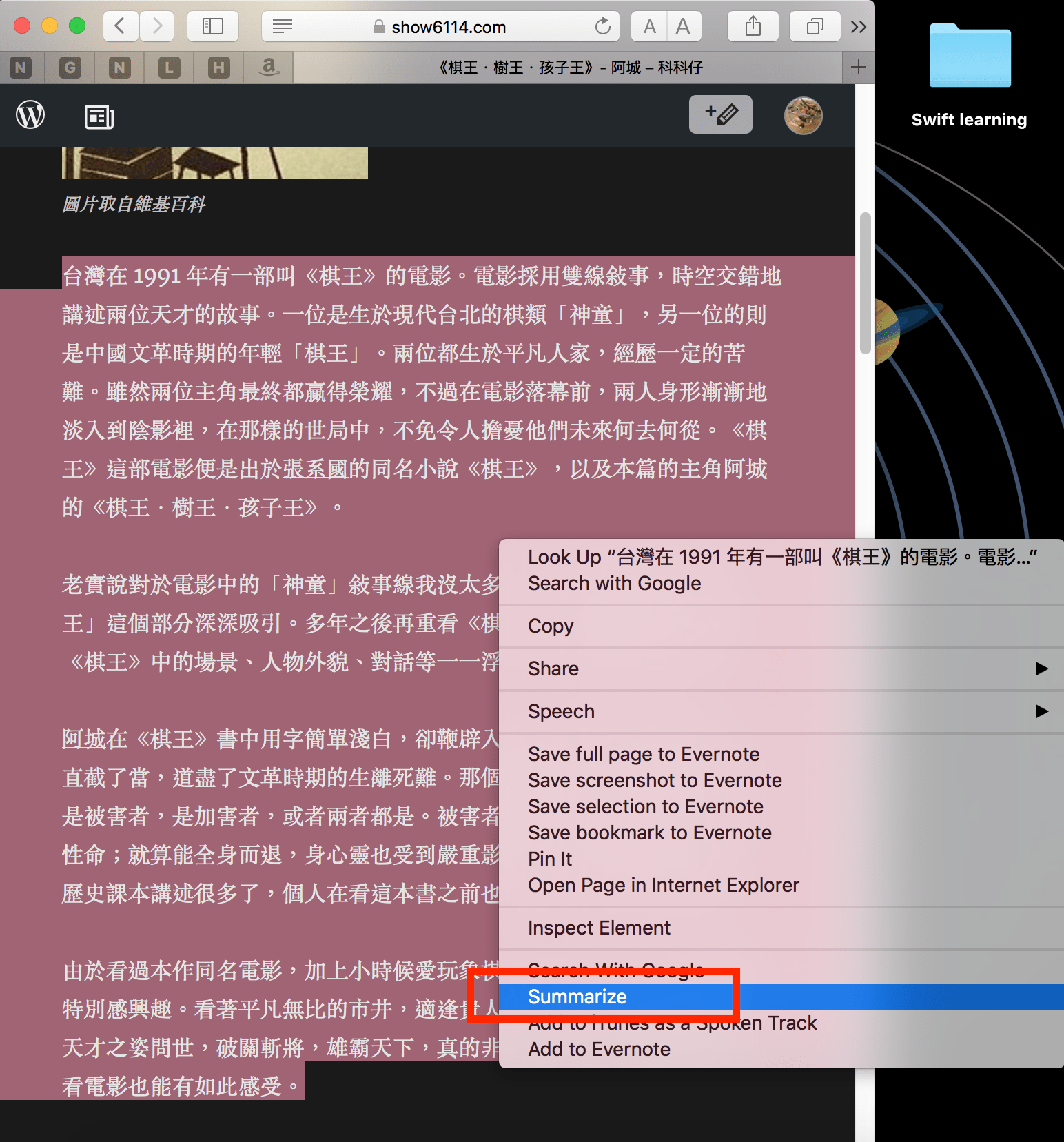The height and width of the screenshot is (1142, 1064).
Task: Reload the page with the refresh icon
Action: click(602, 27)
